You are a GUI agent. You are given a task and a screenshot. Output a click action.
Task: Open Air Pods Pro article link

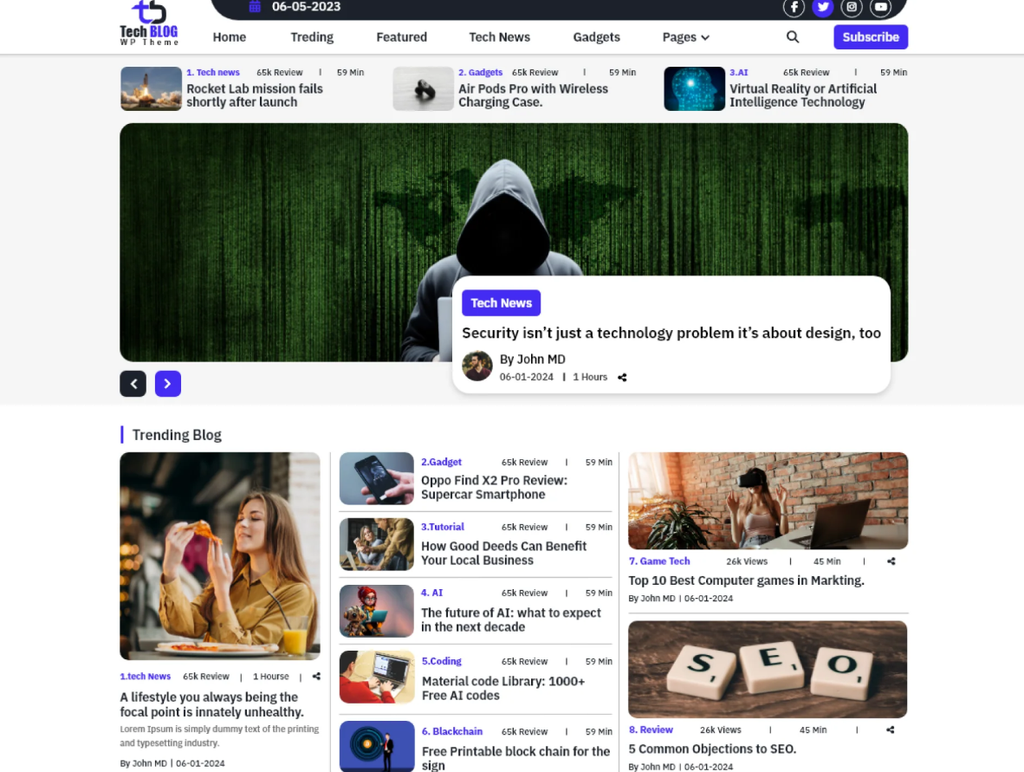(533, 95)
